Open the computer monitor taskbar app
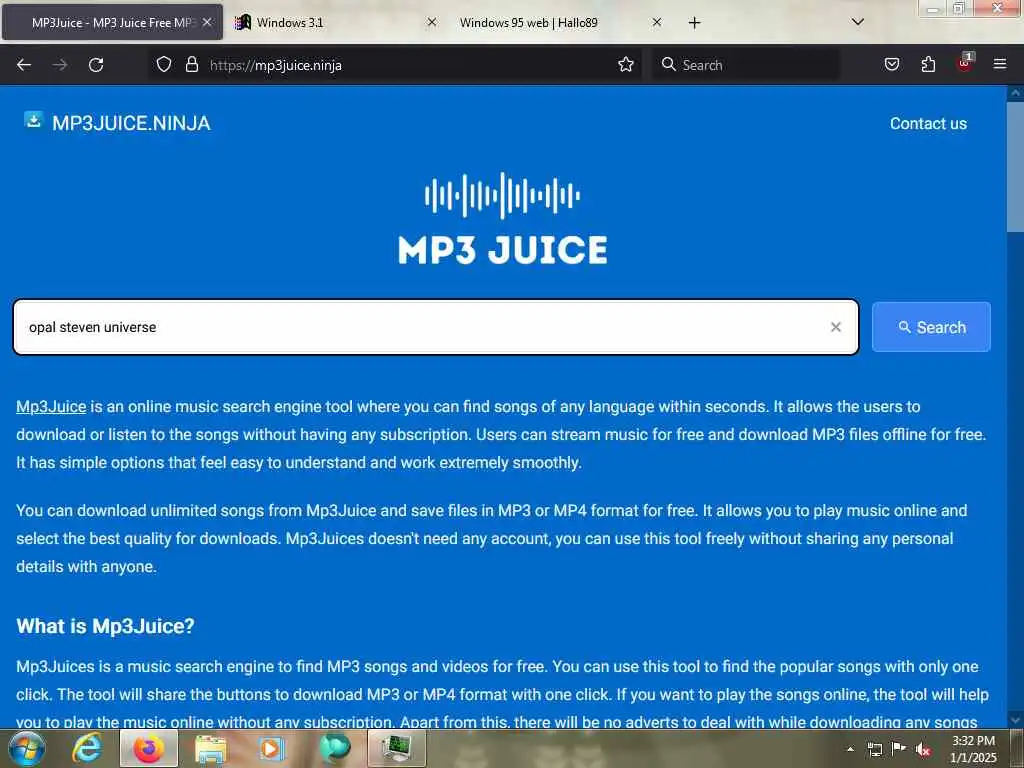The width and height of the screenshot is (1024, 768). 396,748
